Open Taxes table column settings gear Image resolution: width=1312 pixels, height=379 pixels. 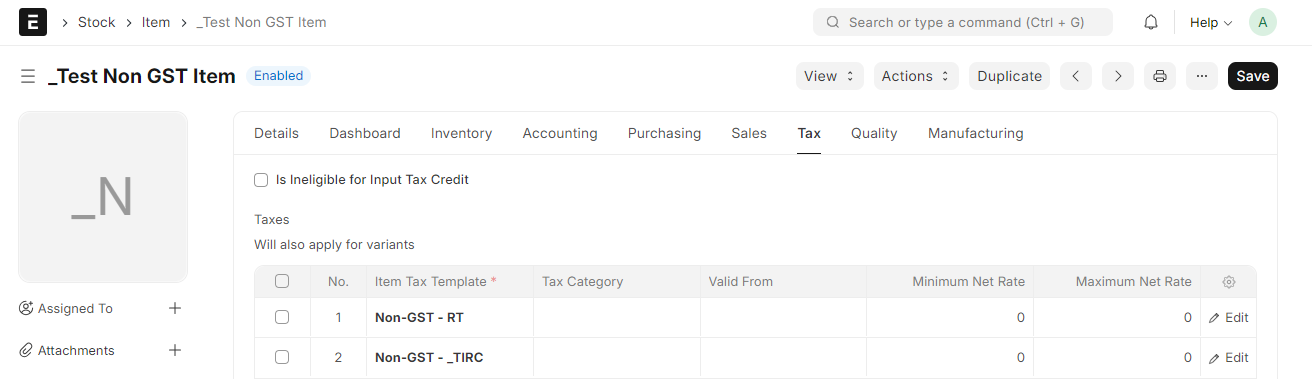point(1229,282)
